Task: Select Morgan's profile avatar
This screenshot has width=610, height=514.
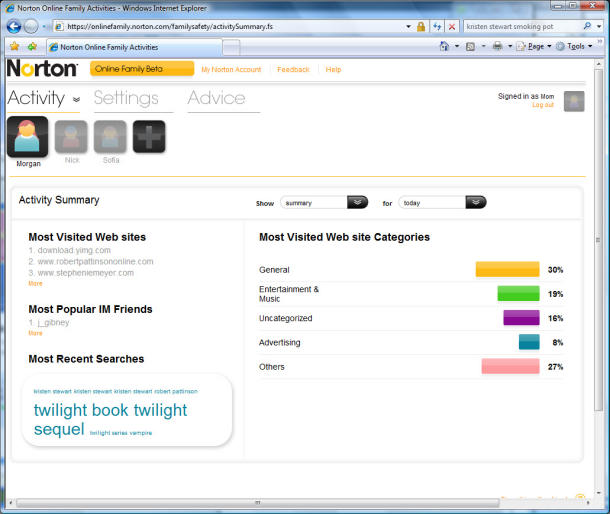Action: [x=27, y=137]
